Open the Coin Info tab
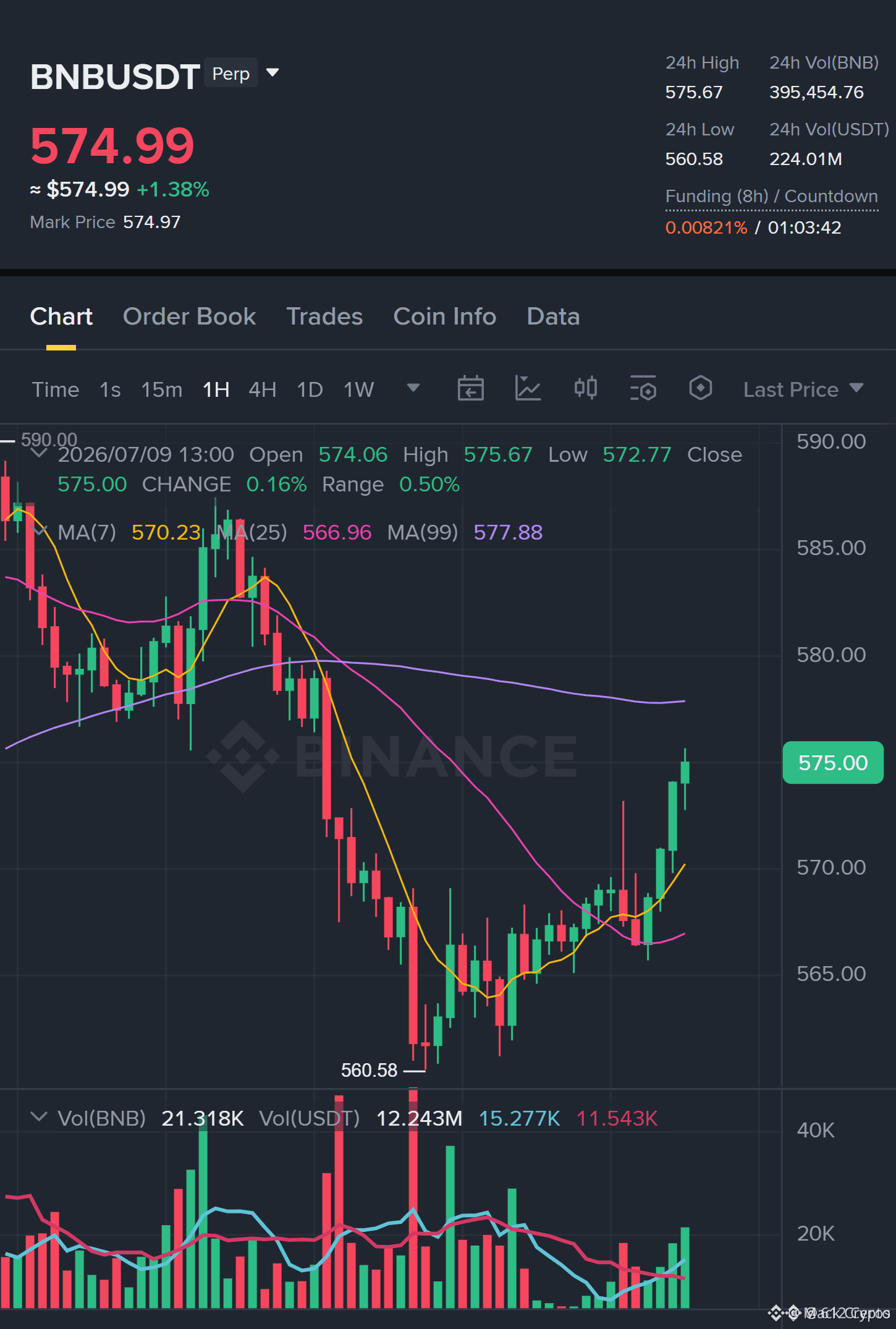The image size is (896, 1329). (x=445, y=316)
